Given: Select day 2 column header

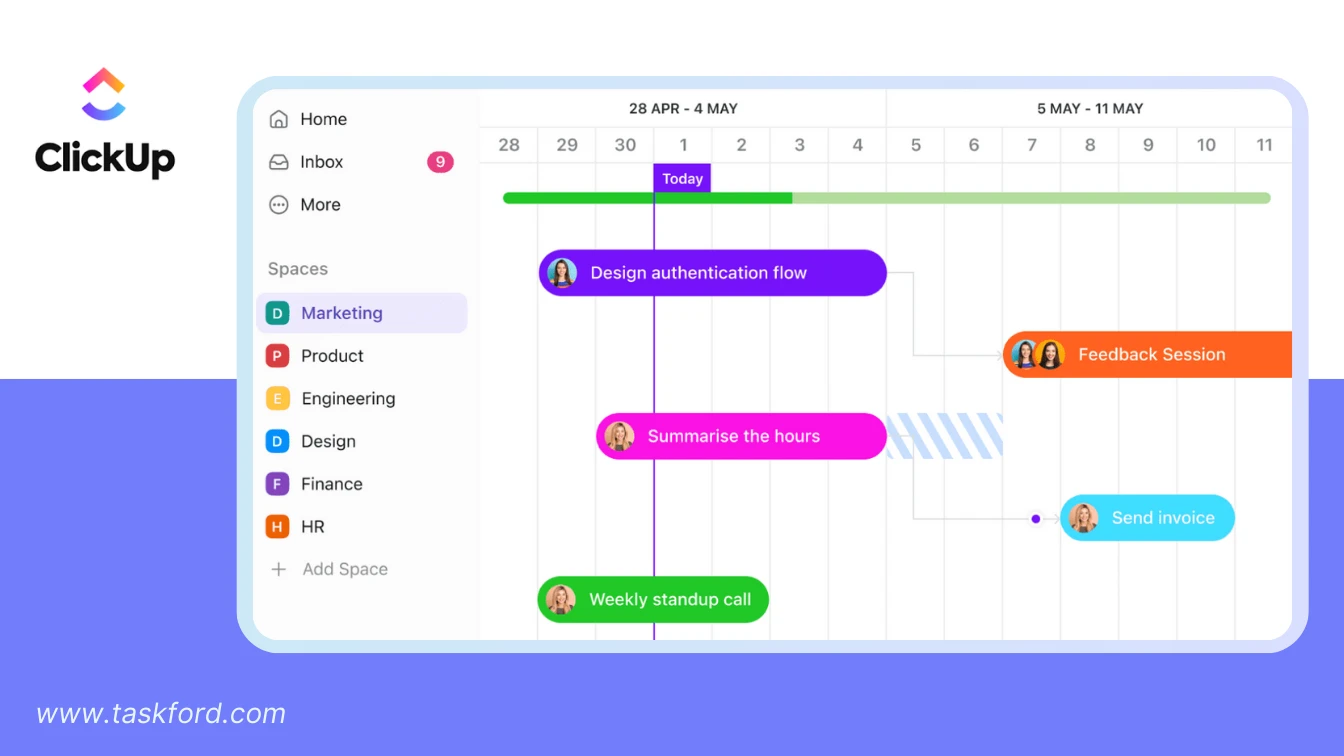Looking at the screenshot, I should (x=742, y=145).
